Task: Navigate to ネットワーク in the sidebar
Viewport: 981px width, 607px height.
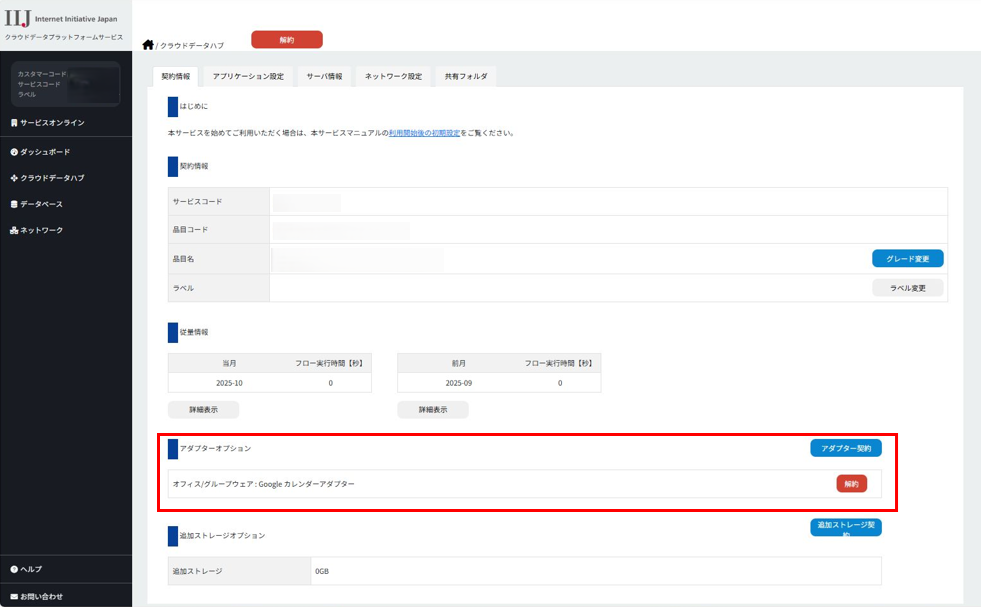Action: tap(41, 230)
